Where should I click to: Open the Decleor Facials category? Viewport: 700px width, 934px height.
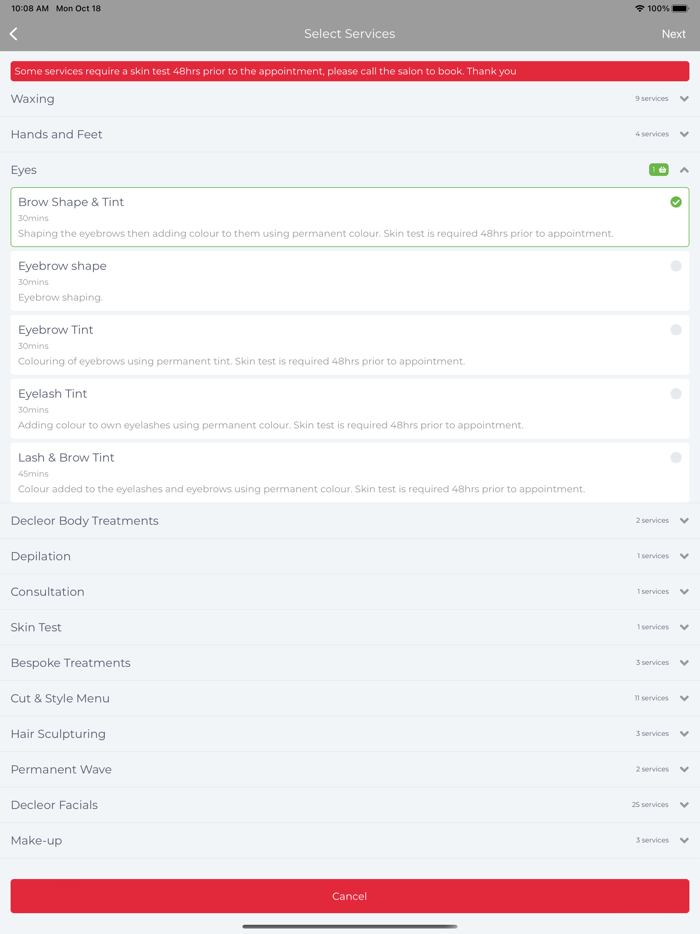point(54,805)
